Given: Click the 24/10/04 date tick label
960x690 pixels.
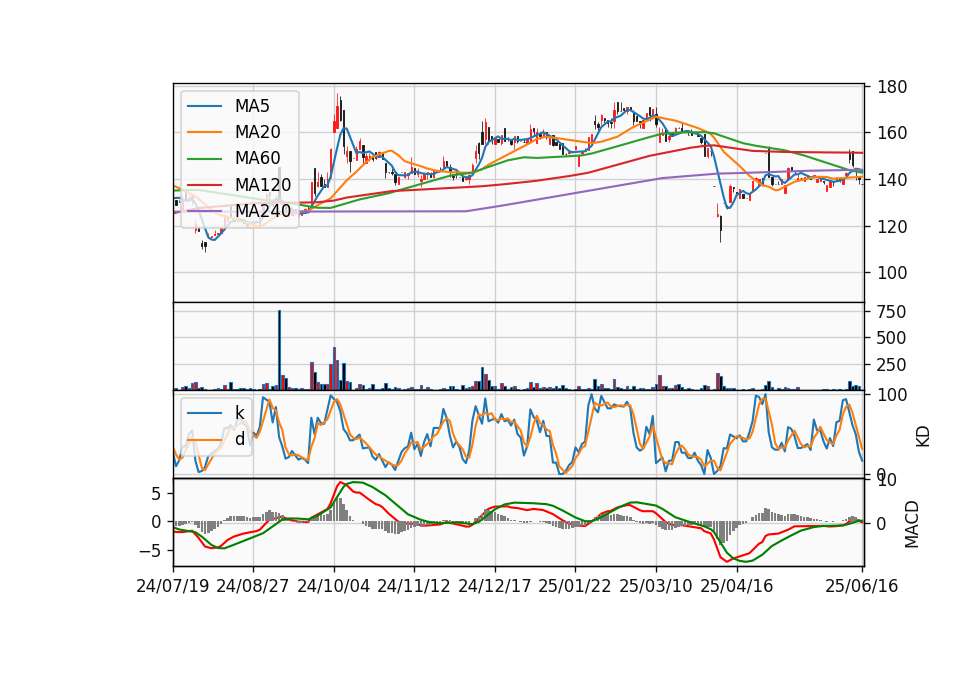Looking at the screenshot, I should [x=334, y=586].
